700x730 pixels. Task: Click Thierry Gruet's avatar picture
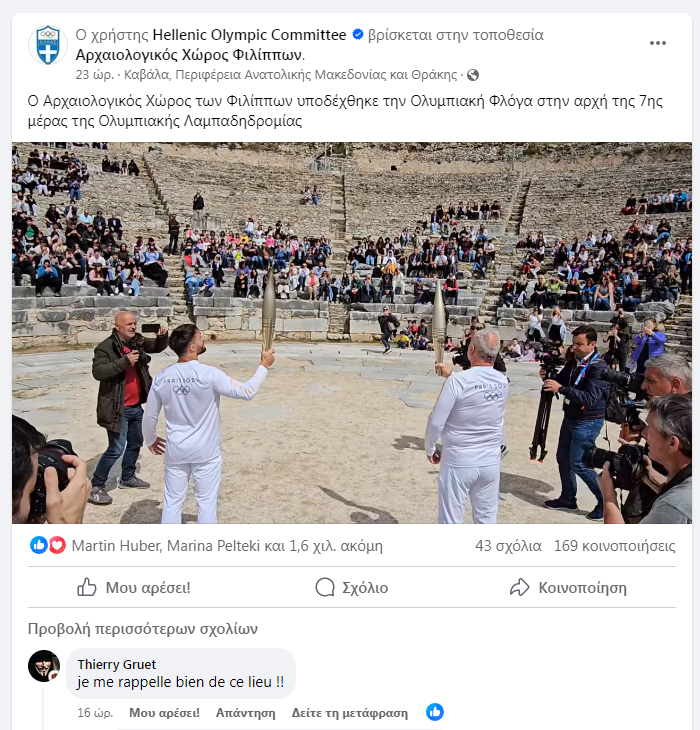[44, 666]
